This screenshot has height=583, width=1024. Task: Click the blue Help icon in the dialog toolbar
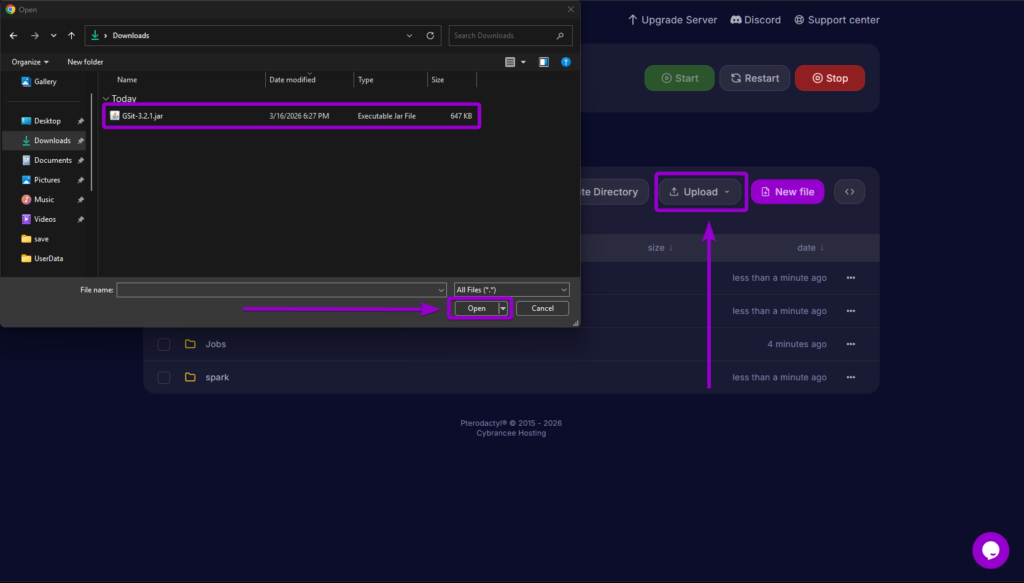point(566,61)
